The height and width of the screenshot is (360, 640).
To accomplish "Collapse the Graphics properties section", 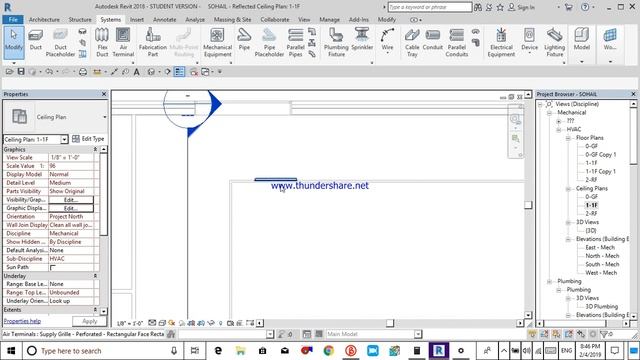I will point(95,150).
